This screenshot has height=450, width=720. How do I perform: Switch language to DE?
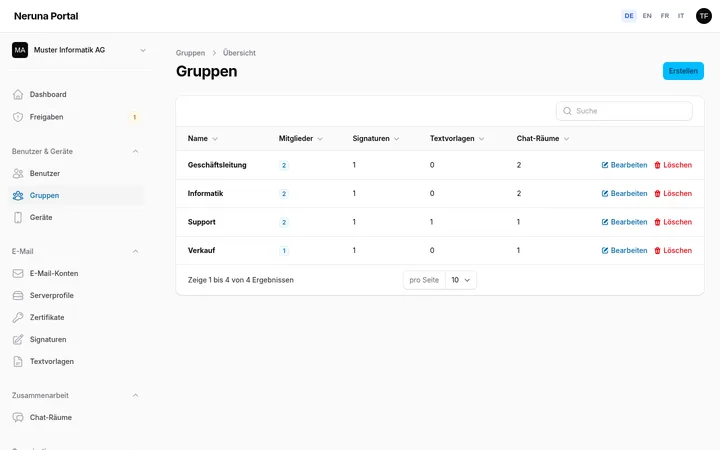point(629,16)
